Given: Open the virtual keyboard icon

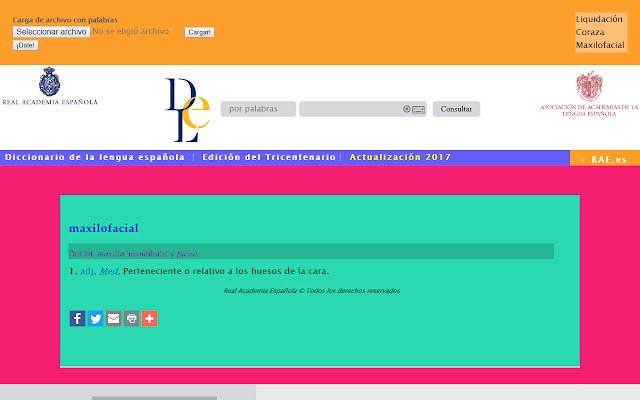Looking at the screenshot, I should coord(418,109).
